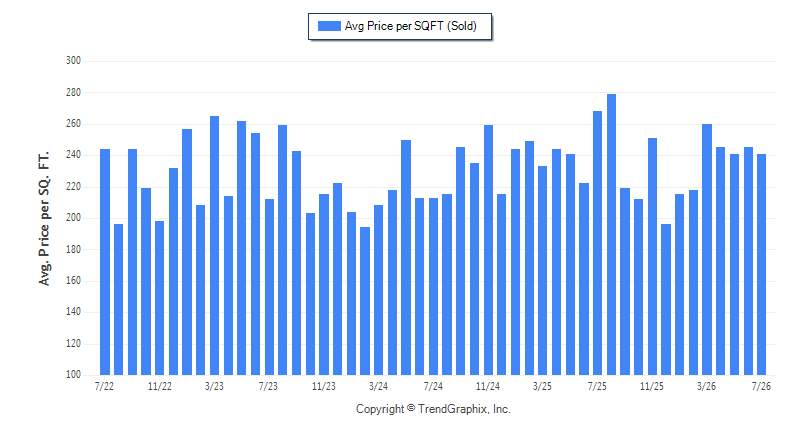800x434 pixels.
Task: Click the bar above the 3/23 label
Action: coord(214,245)
